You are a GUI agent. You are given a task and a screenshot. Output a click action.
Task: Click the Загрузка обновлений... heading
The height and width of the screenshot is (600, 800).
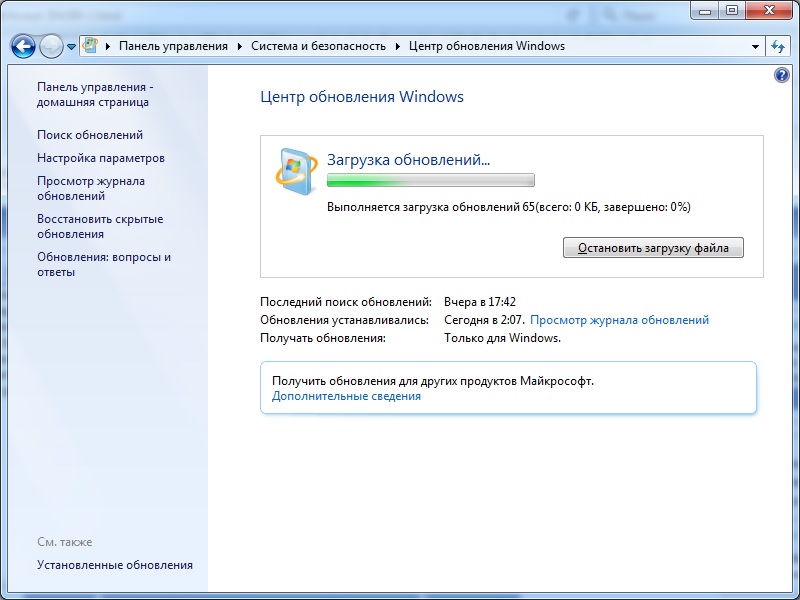[x=408, y=160]
